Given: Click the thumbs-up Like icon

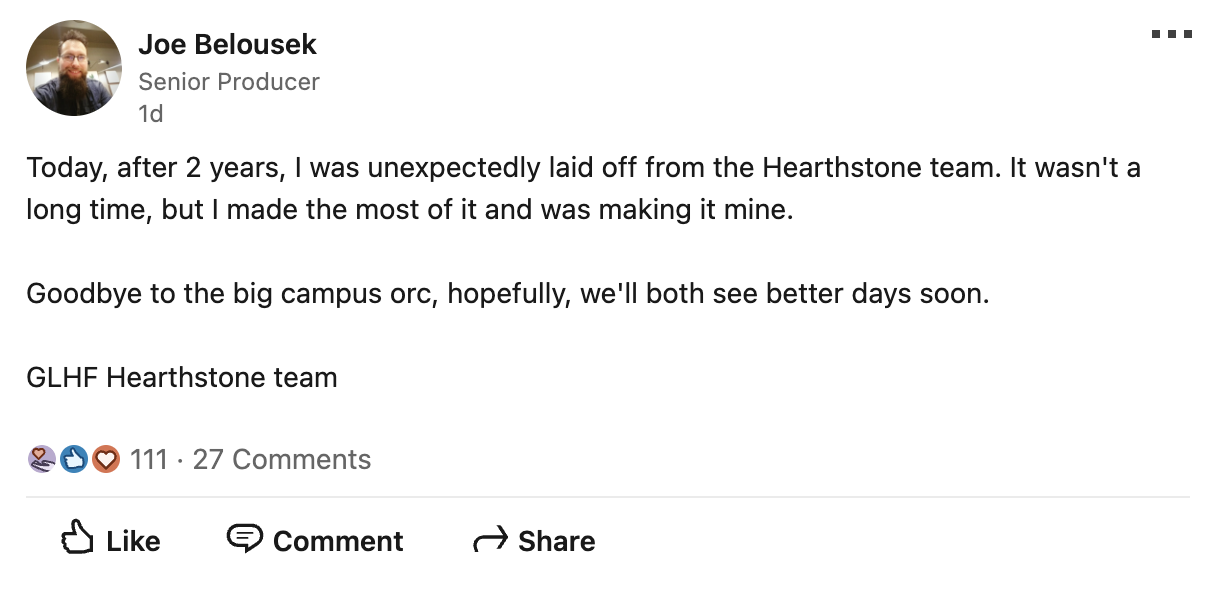Looking at the screenshot, I should click(80, 539).
